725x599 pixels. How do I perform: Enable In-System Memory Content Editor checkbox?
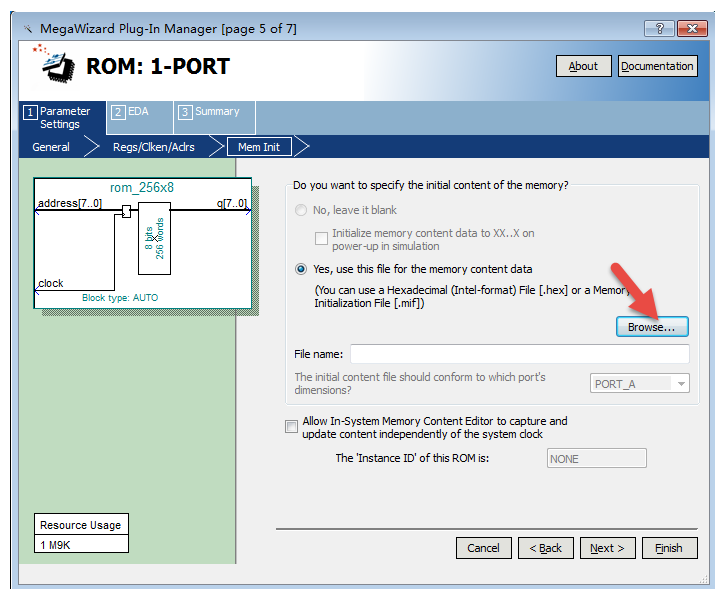click(x=291, y=426)
